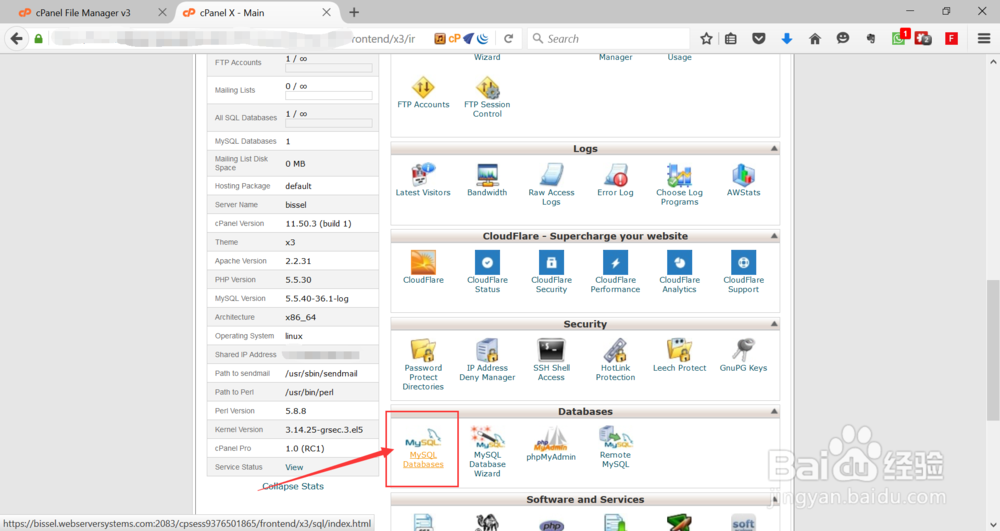Image resolution: width=1000 pixels, height=531 pixels.
Task: Go to browser home page
Action: (814, 39)
